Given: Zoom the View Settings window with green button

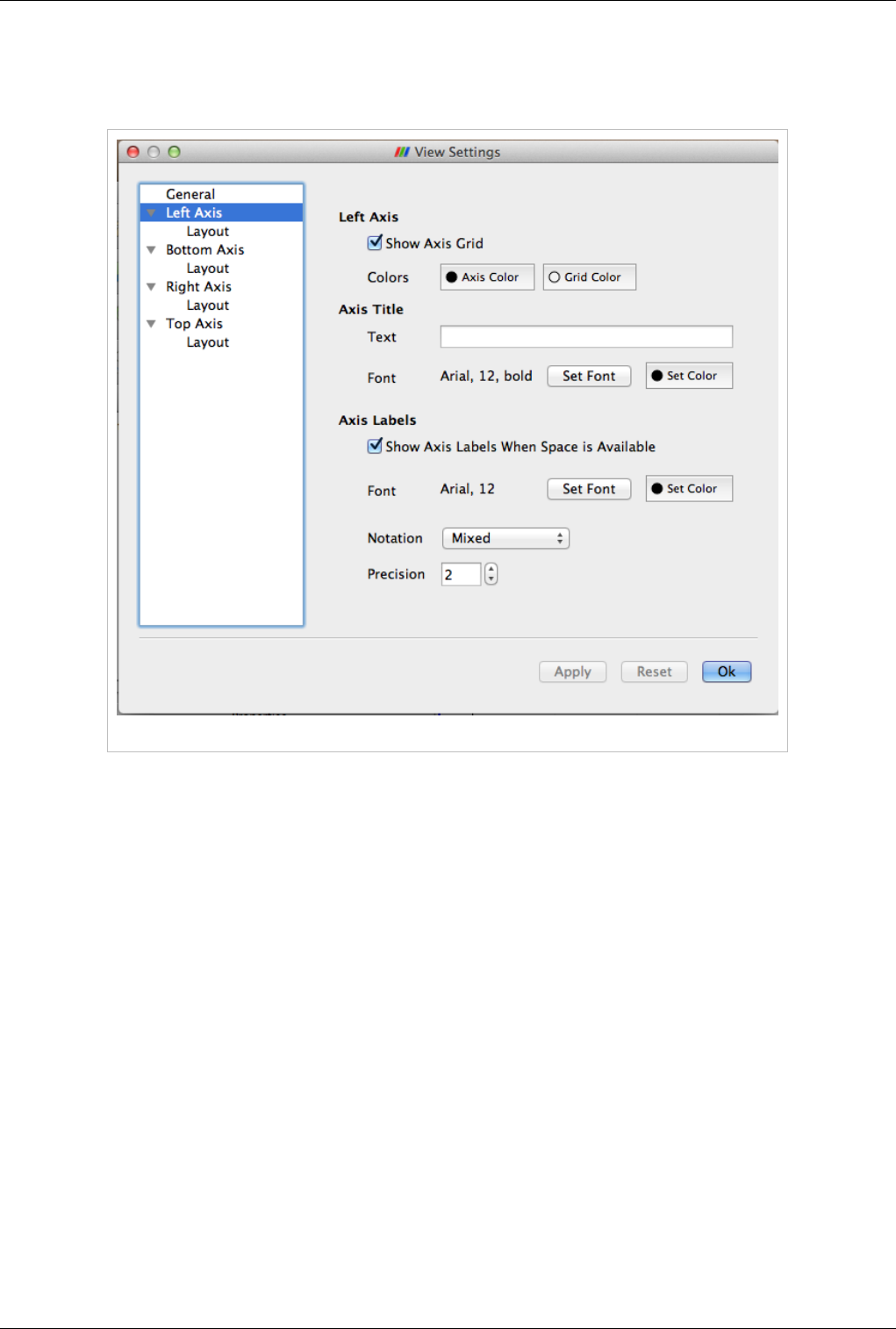Looking at the screenshot, I should point(174,152).
